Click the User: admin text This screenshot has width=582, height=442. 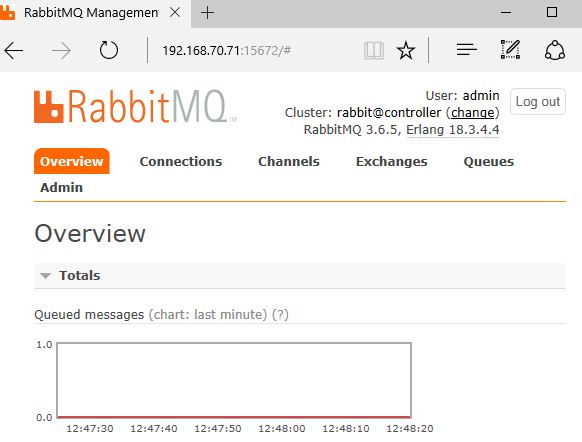(462, 96)
